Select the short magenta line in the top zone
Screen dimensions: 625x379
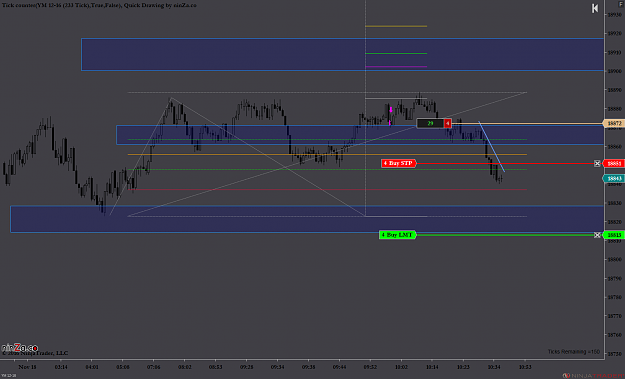[x=396, y=67]
